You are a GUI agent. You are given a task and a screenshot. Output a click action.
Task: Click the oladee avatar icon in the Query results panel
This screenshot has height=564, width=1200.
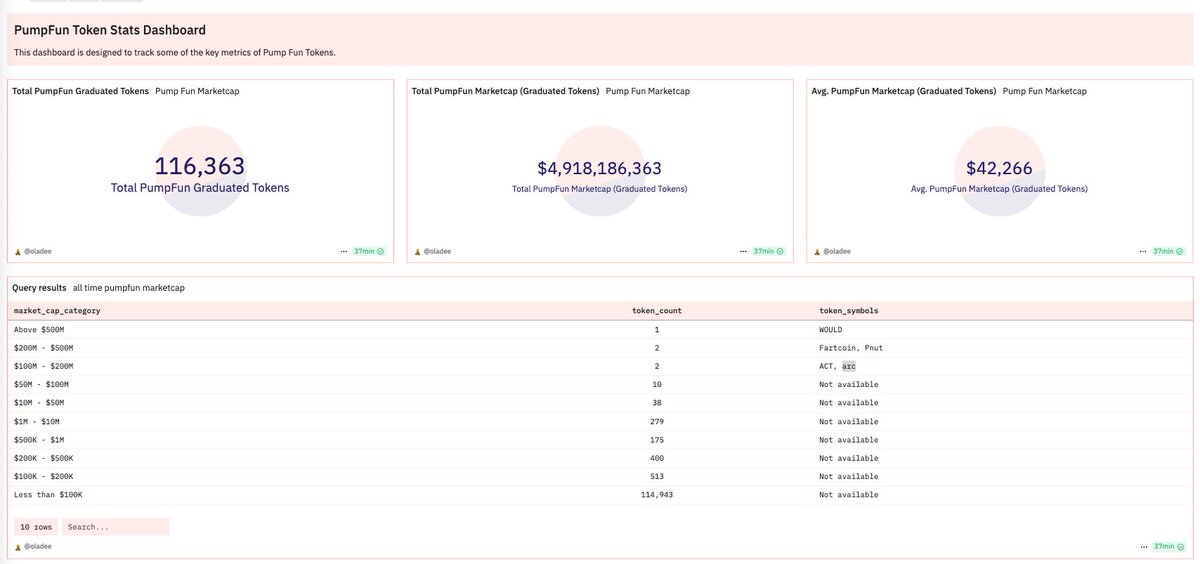18,547
